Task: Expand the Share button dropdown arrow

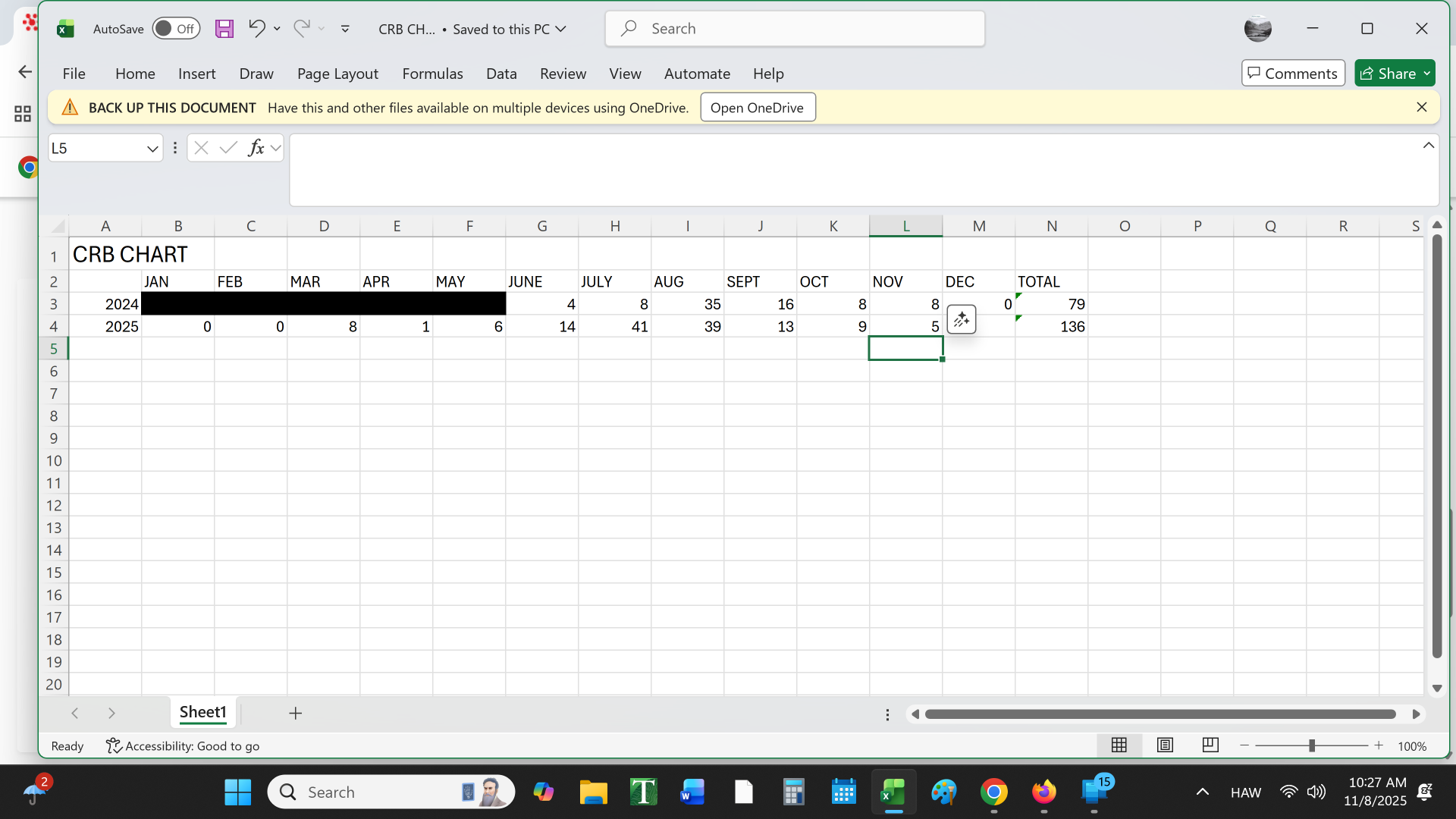Action: [1427, 74]
